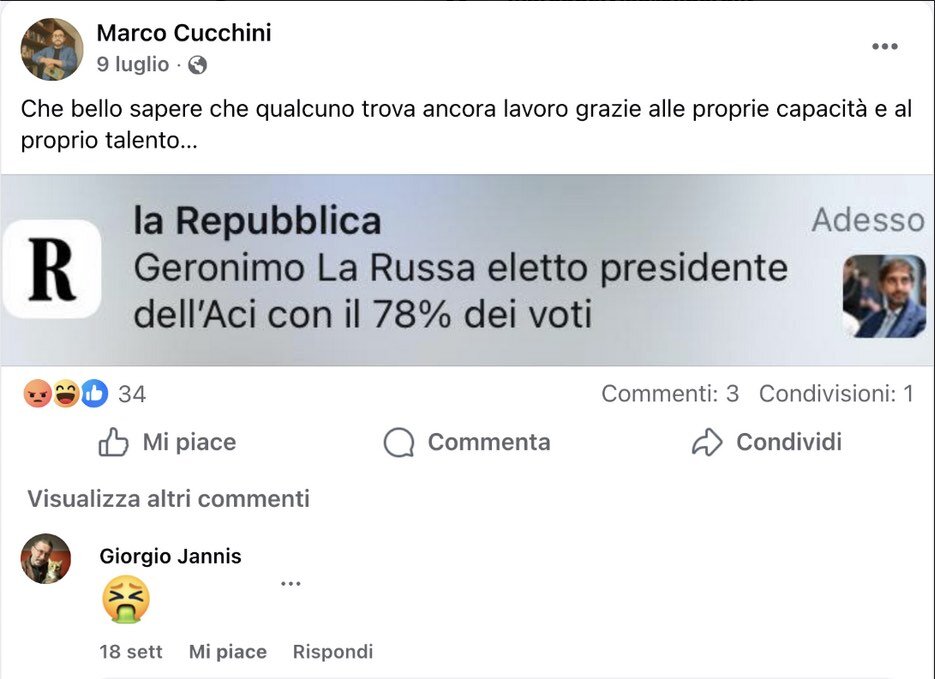Image resolution: width=935 pixels, height=679 pixels.
Task: Open the comment options three-dot menu
Action: (290, 584)
